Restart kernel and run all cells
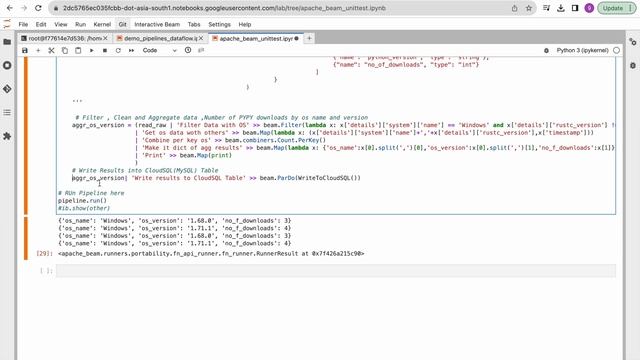This screenshot has width=640, height=360. tap(131, 51)
